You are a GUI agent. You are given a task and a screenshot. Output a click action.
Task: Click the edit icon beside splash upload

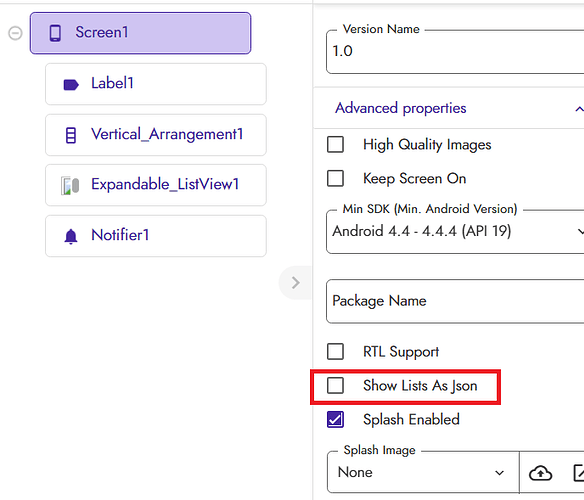(x=579, y=473)
